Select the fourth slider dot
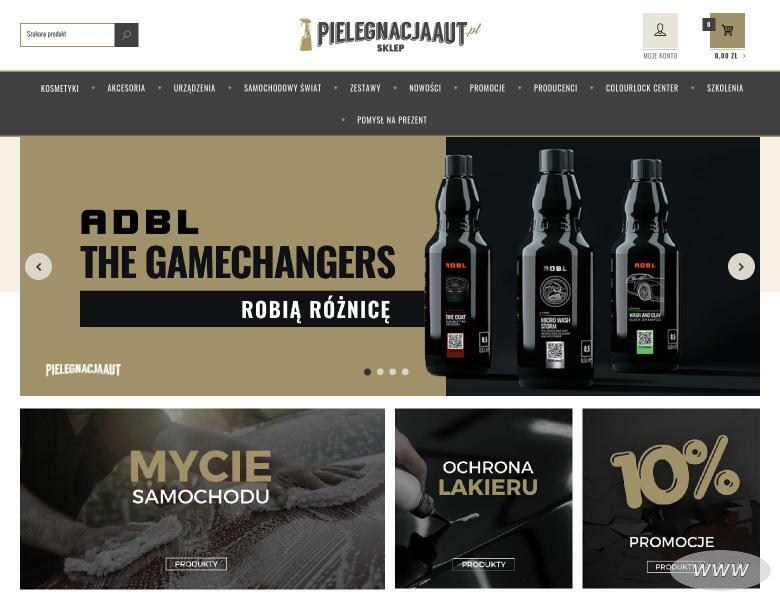 click(x=405, y=372)
